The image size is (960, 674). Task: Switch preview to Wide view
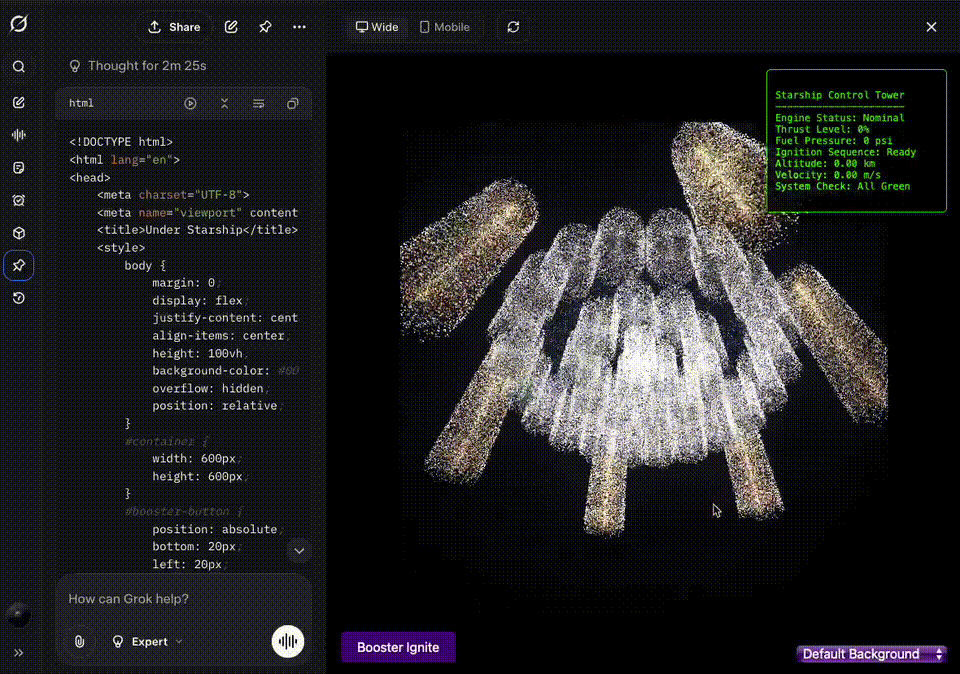[377, 27]
